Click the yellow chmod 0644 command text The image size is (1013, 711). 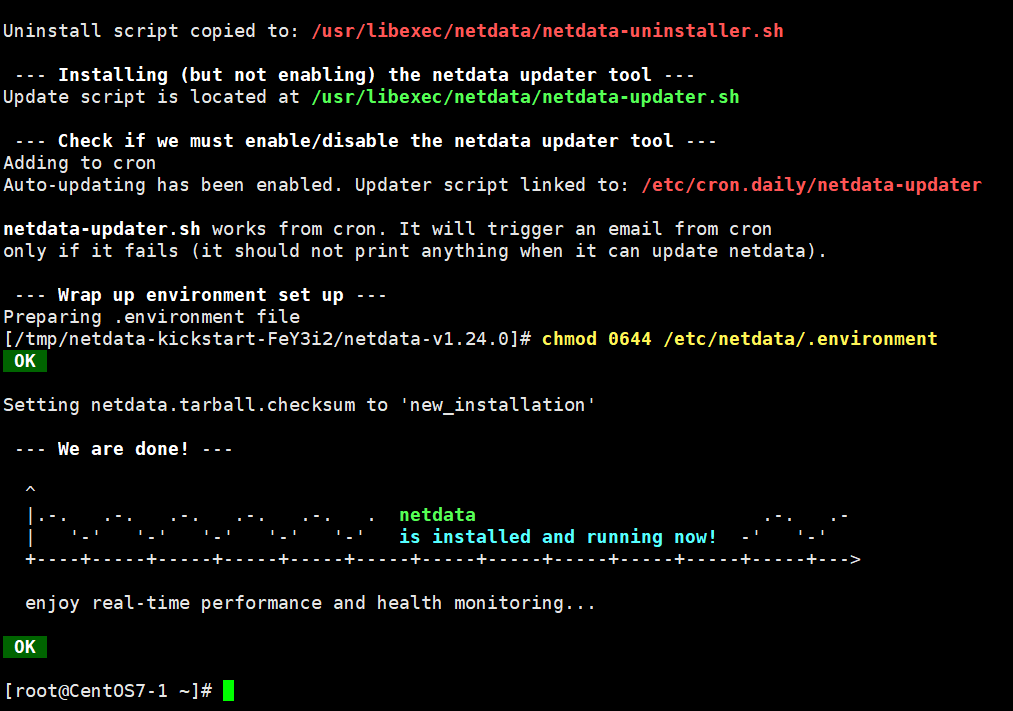coord(739,339)
